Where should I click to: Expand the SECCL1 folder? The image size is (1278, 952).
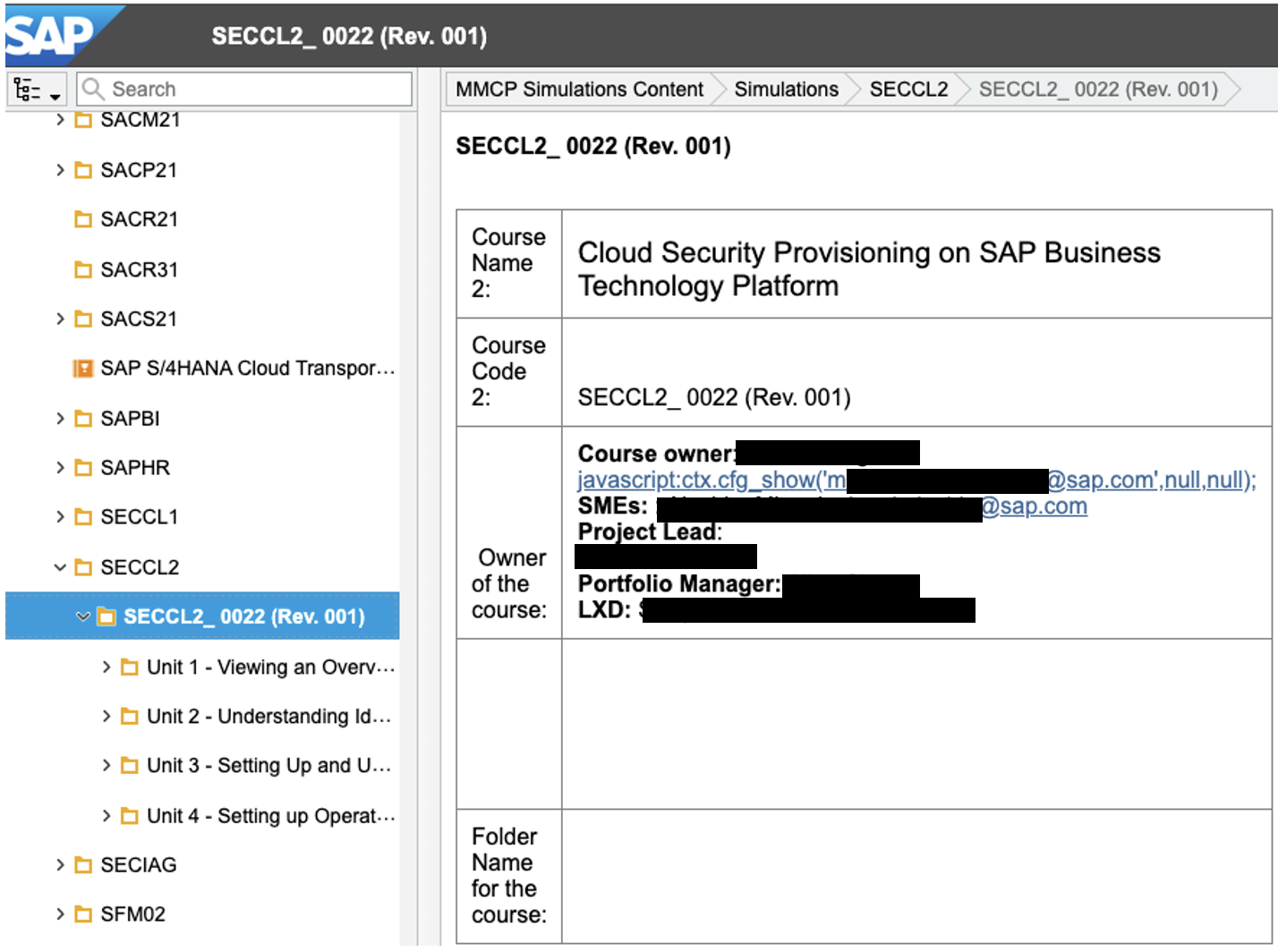[60, 516]
